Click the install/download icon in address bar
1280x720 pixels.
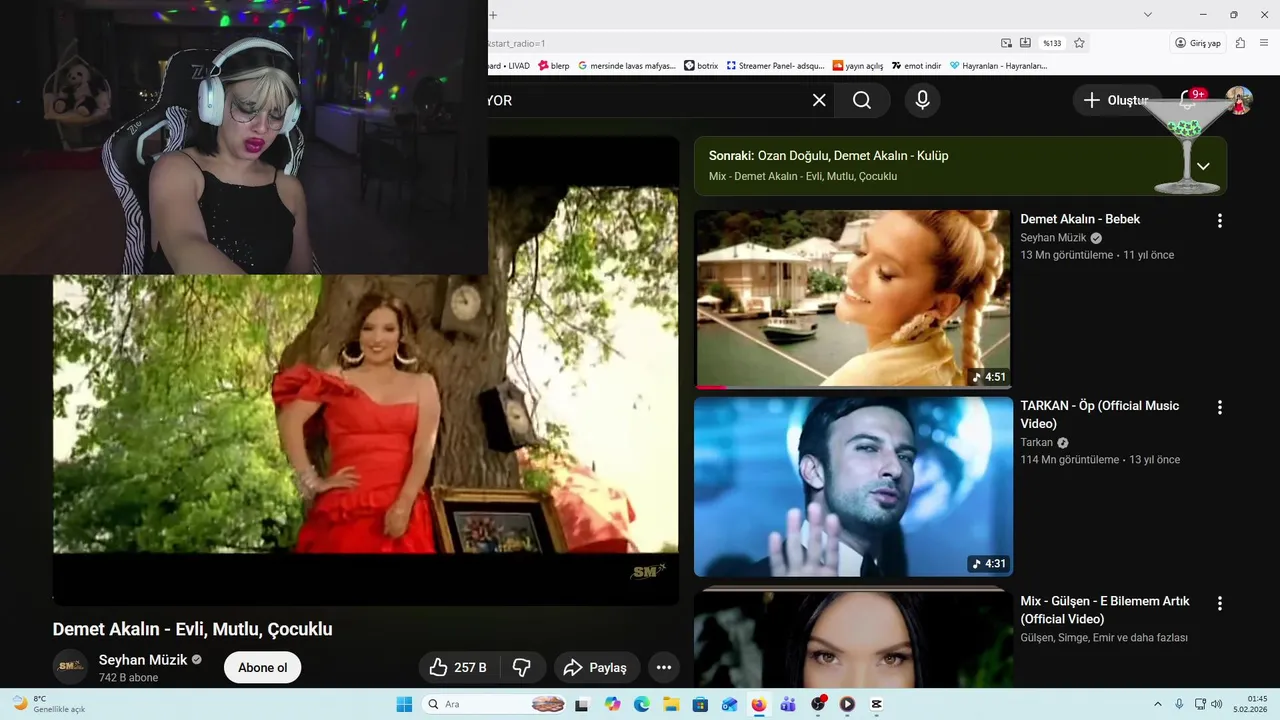pos(1025,43)
